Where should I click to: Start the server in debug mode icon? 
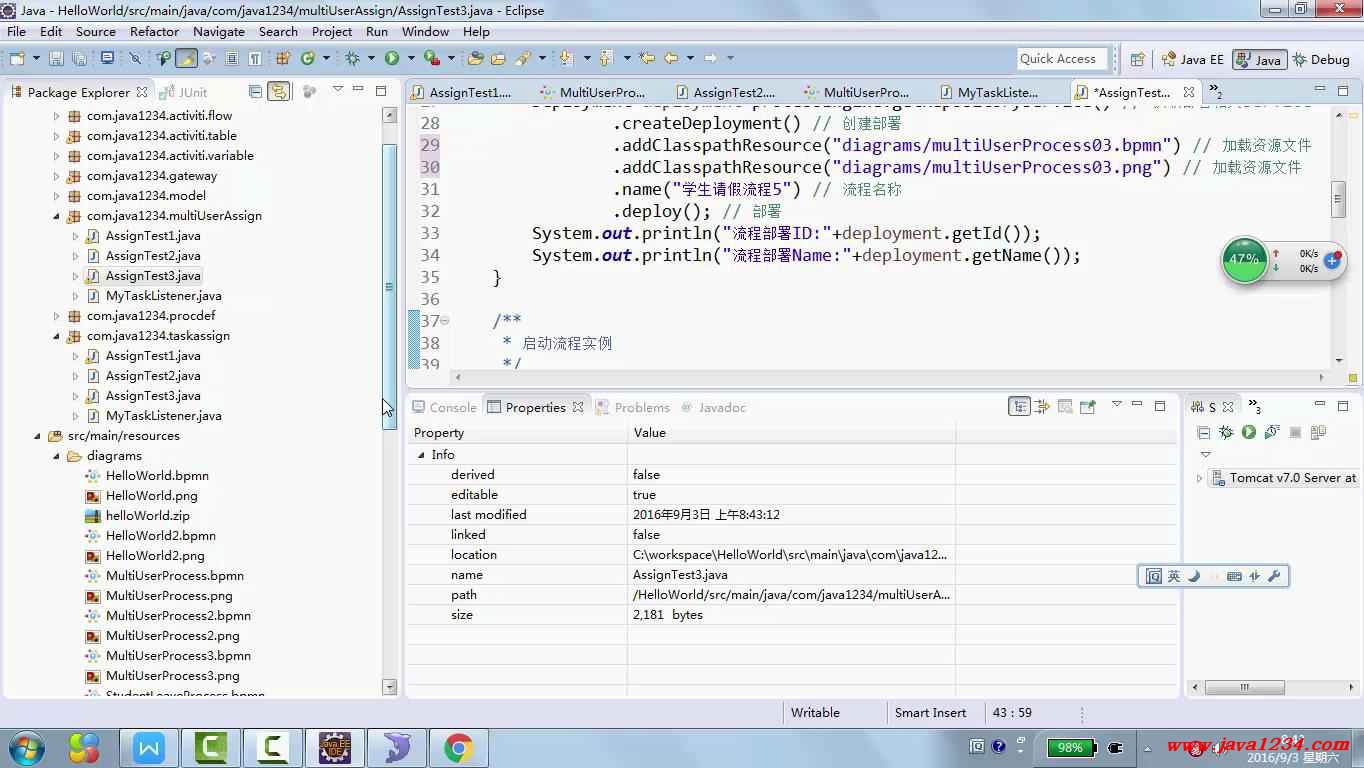tap(1225, 432)
